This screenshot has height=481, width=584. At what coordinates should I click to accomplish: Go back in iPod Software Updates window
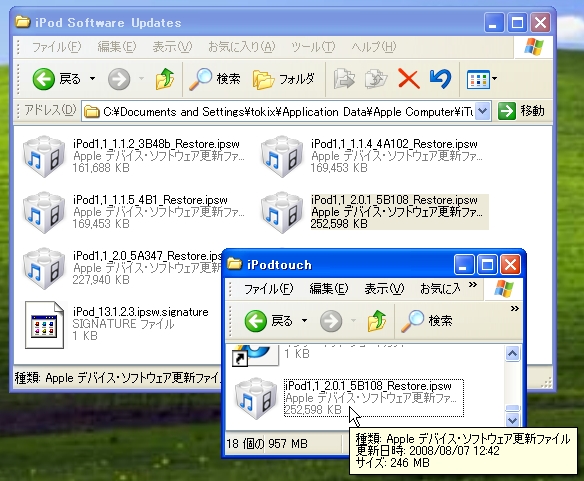(57, 79)
